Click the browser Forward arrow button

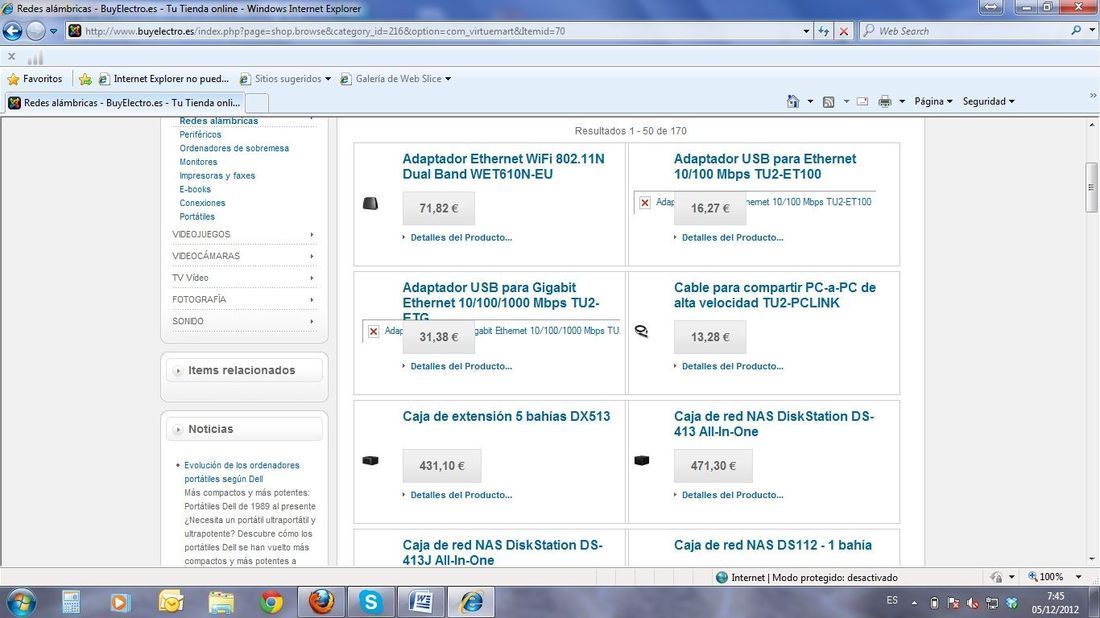click(x=36, y=31)
